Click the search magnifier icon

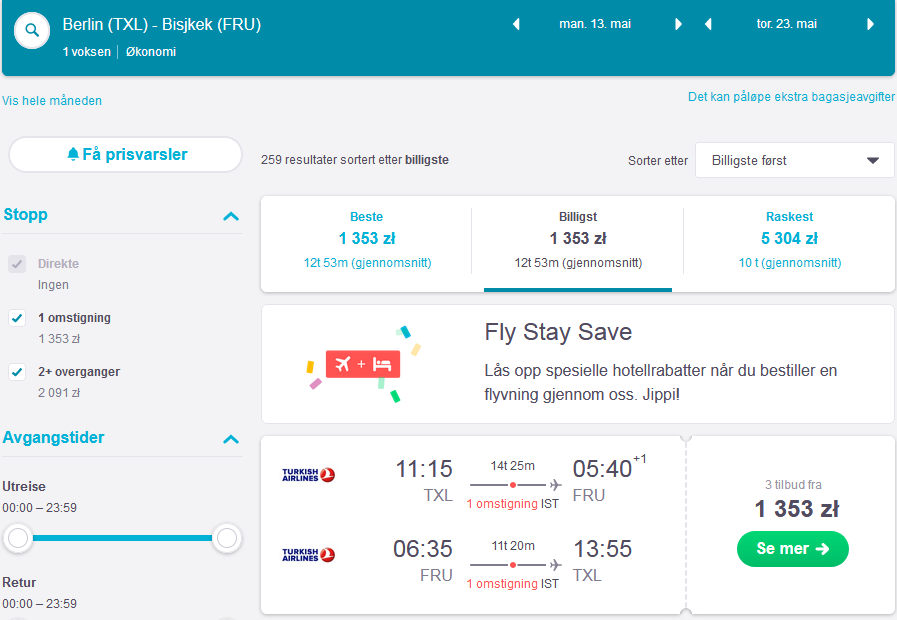32,30
